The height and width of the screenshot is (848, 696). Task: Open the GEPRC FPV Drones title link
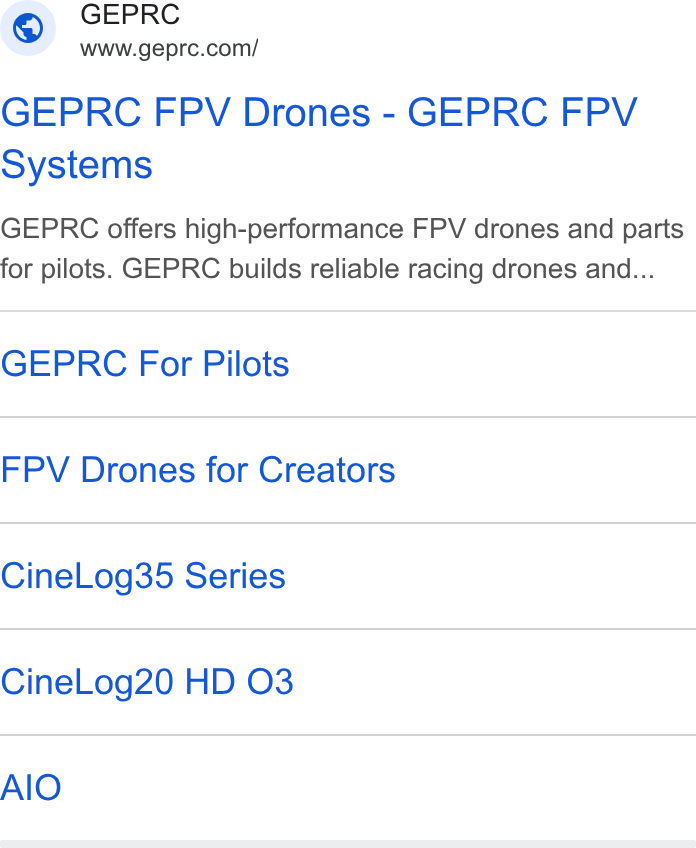coord(319,138)
